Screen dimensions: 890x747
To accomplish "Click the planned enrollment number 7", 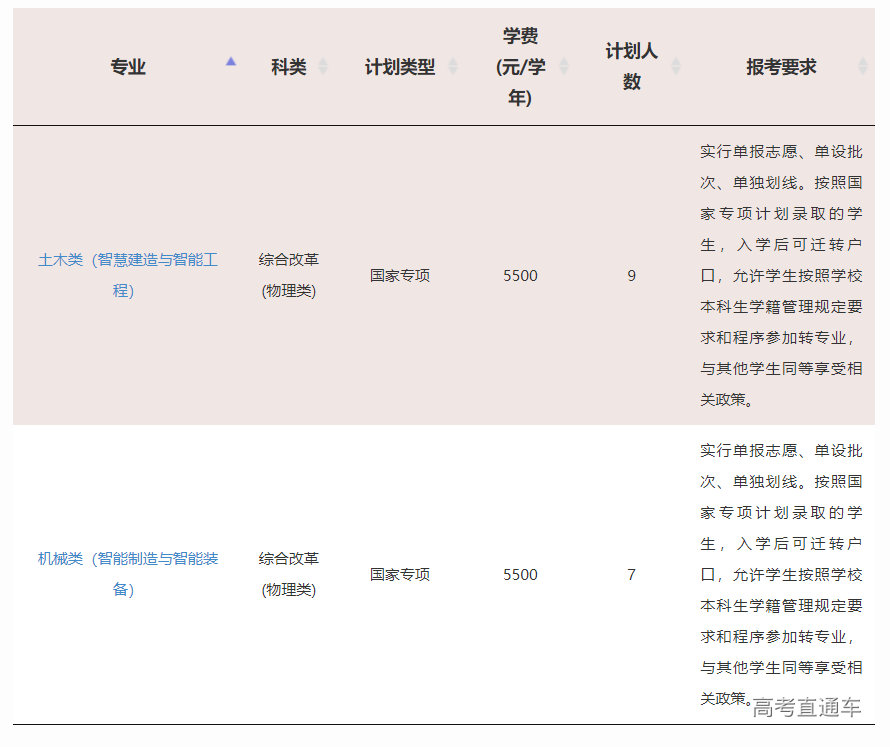I will pos(631,575).
